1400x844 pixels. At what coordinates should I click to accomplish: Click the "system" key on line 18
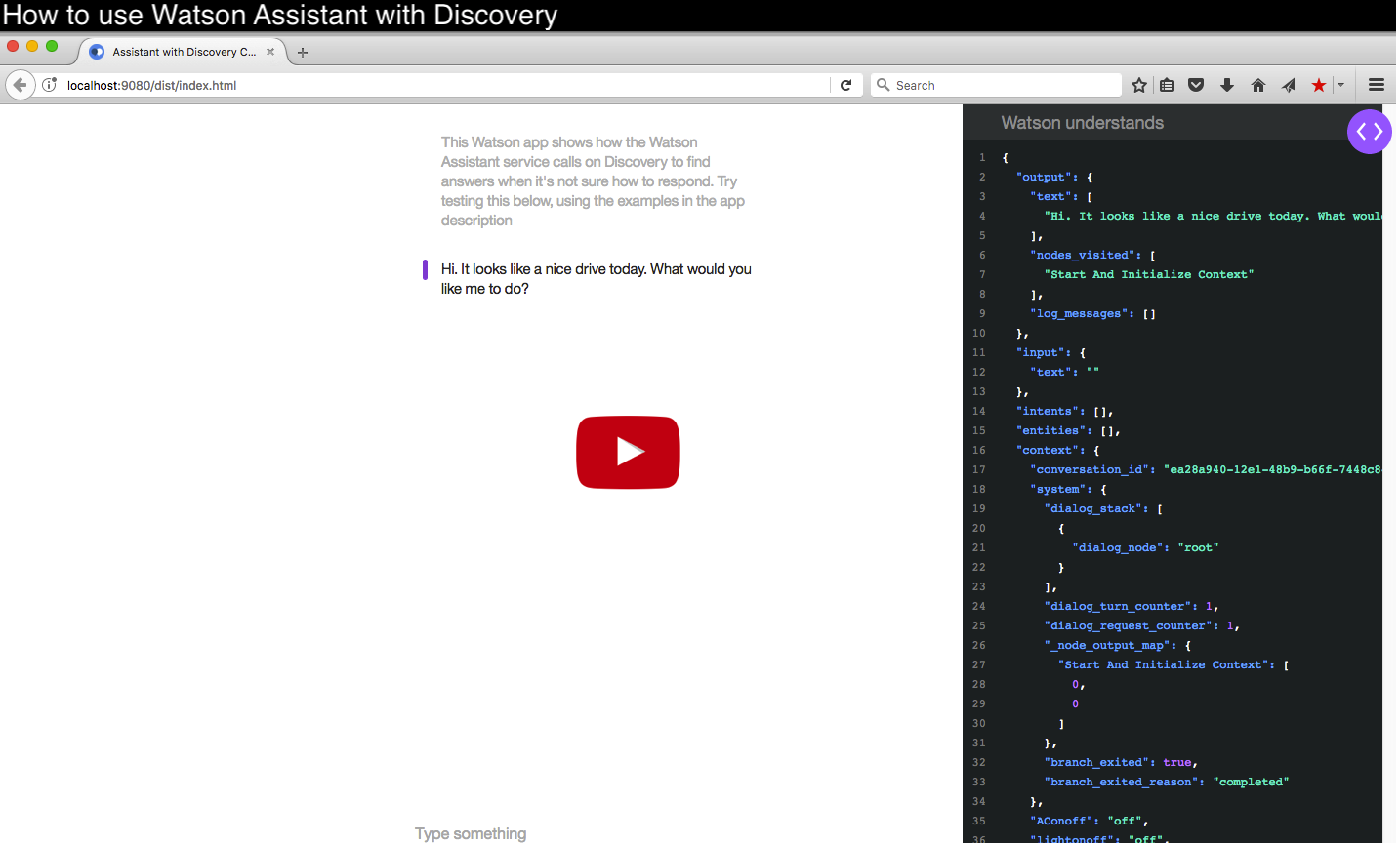tap(1058, 489)
